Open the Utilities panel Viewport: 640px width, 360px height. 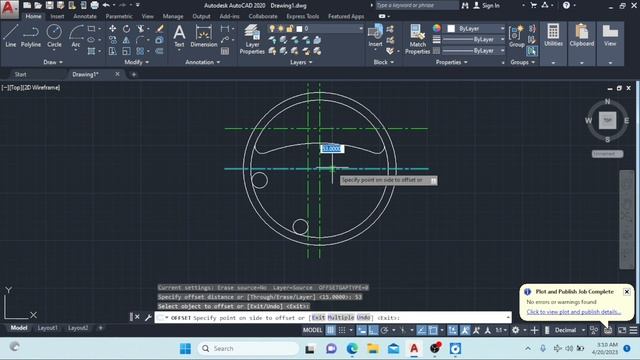click(553, 35)
